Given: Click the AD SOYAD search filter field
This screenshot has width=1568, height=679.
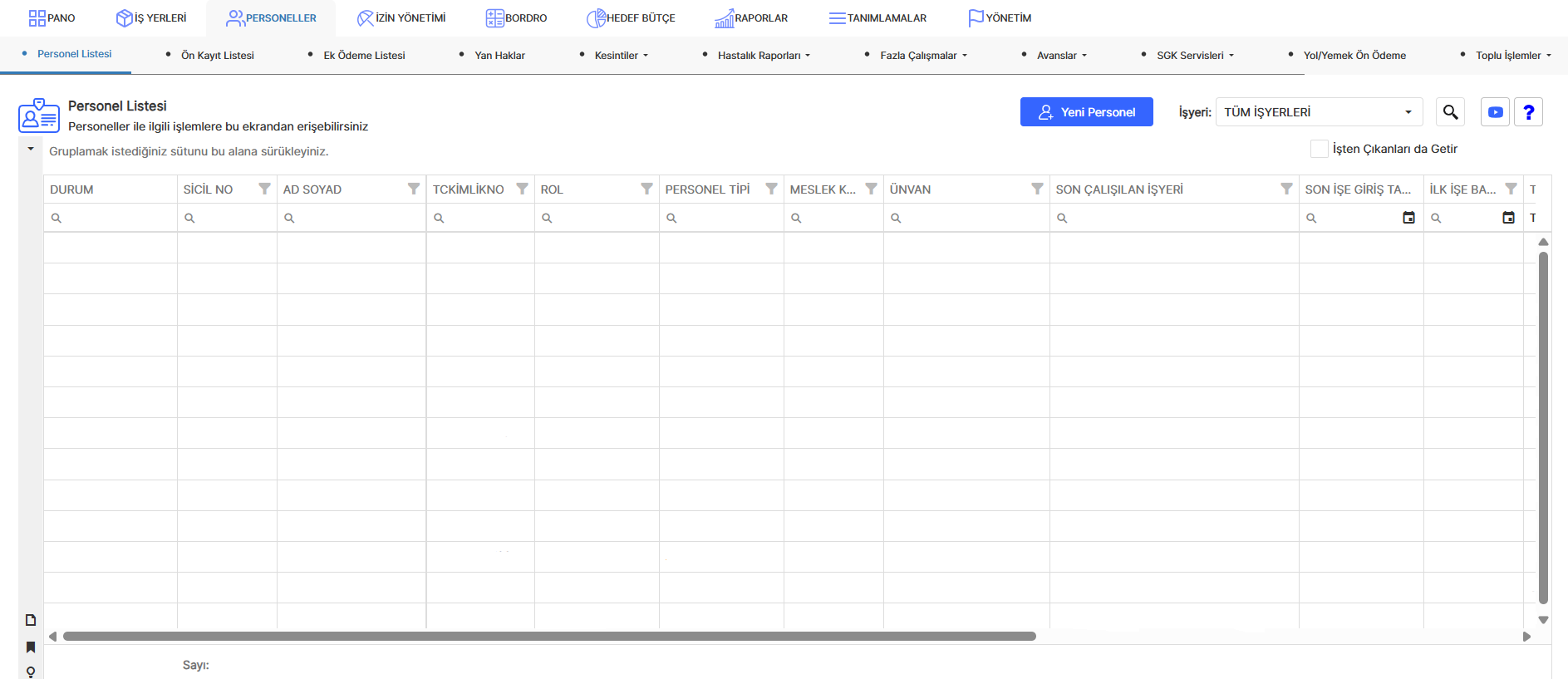Looking at the screenshot, I should [x=351, y=218].
